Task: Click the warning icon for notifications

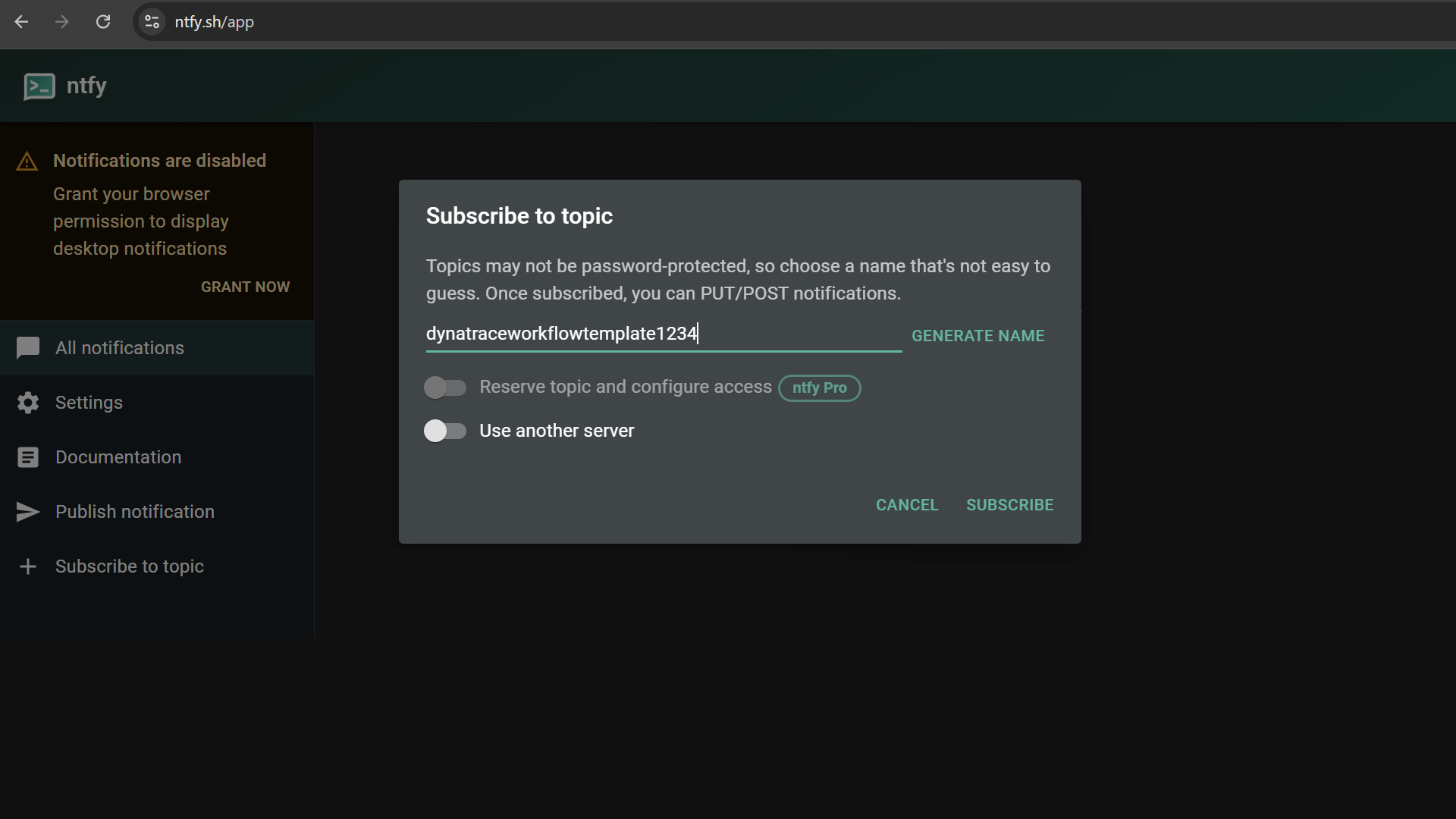Action: [28, 160]
